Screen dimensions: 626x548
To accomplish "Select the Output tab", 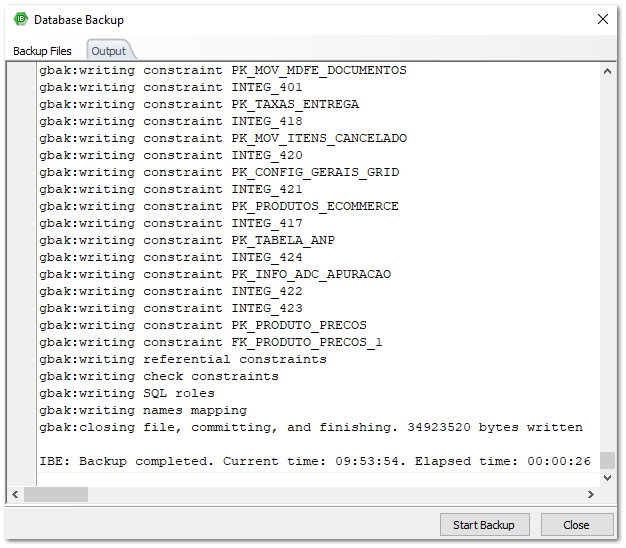I will point(108,51).
